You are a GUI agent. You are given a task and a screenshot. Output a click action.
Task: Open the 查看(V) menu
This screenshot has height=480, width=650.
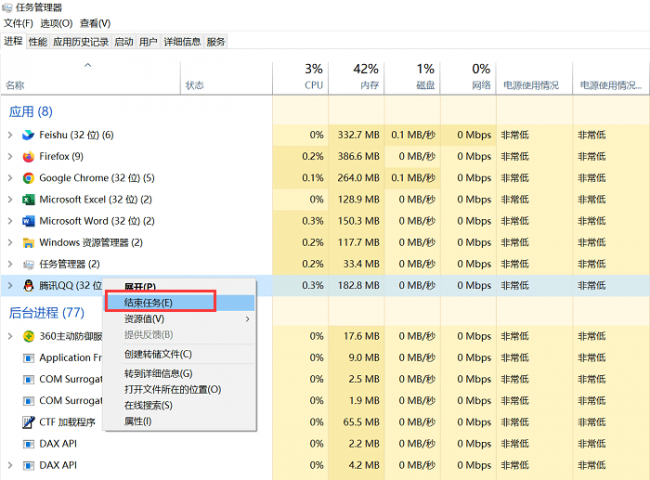click(x=95, y=23)
